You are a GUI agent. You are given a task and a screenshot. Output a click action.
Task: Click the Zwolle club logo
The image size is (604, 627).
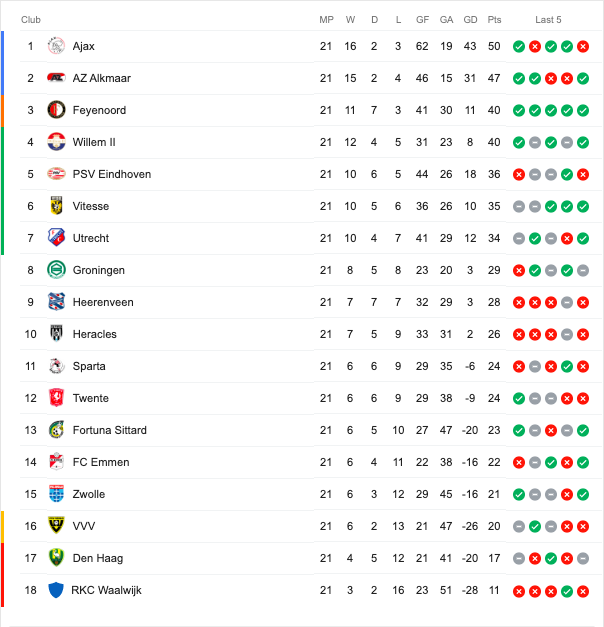pos(56,494)
